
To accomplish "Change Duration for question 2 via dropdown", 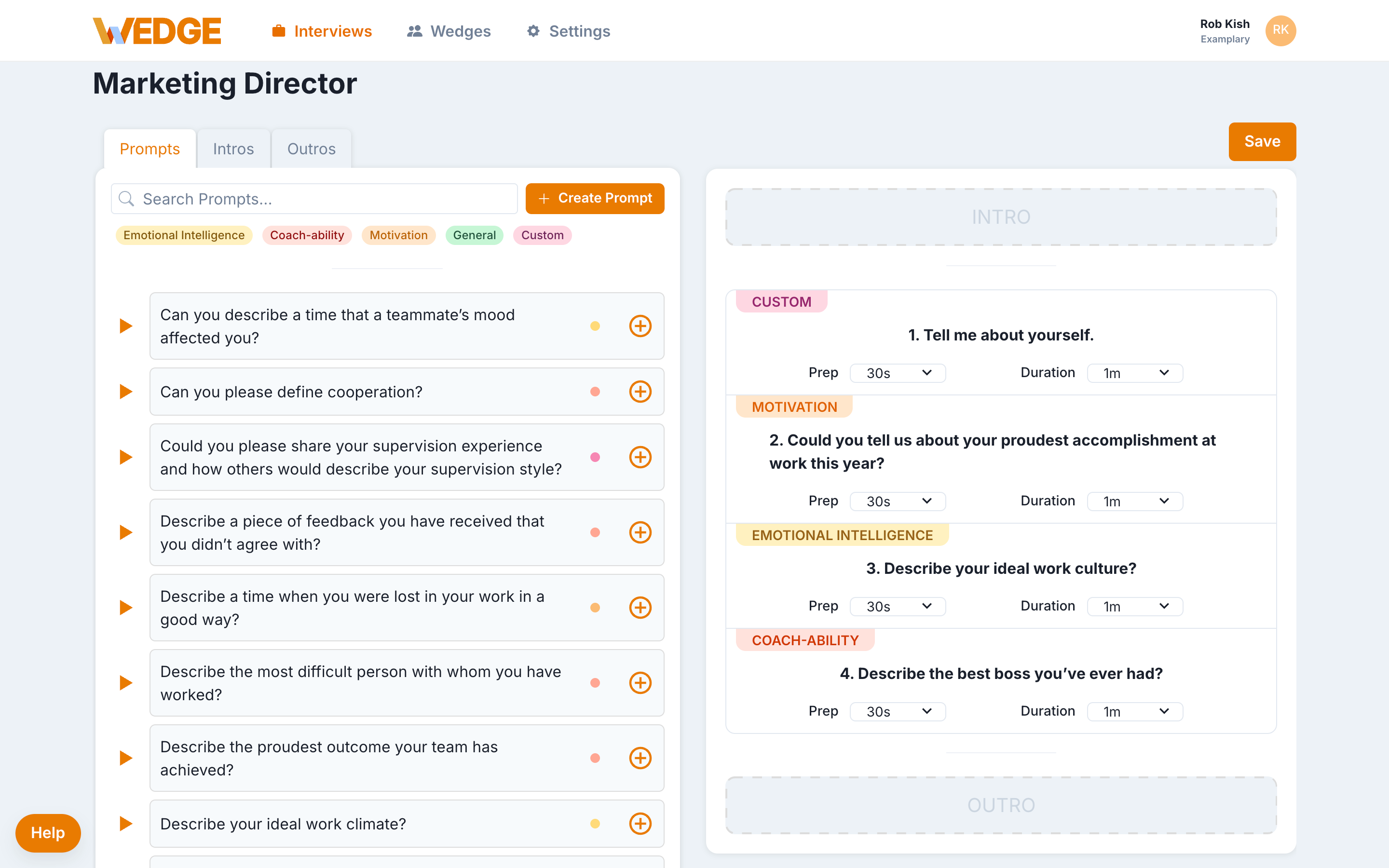I will 1134,501.
